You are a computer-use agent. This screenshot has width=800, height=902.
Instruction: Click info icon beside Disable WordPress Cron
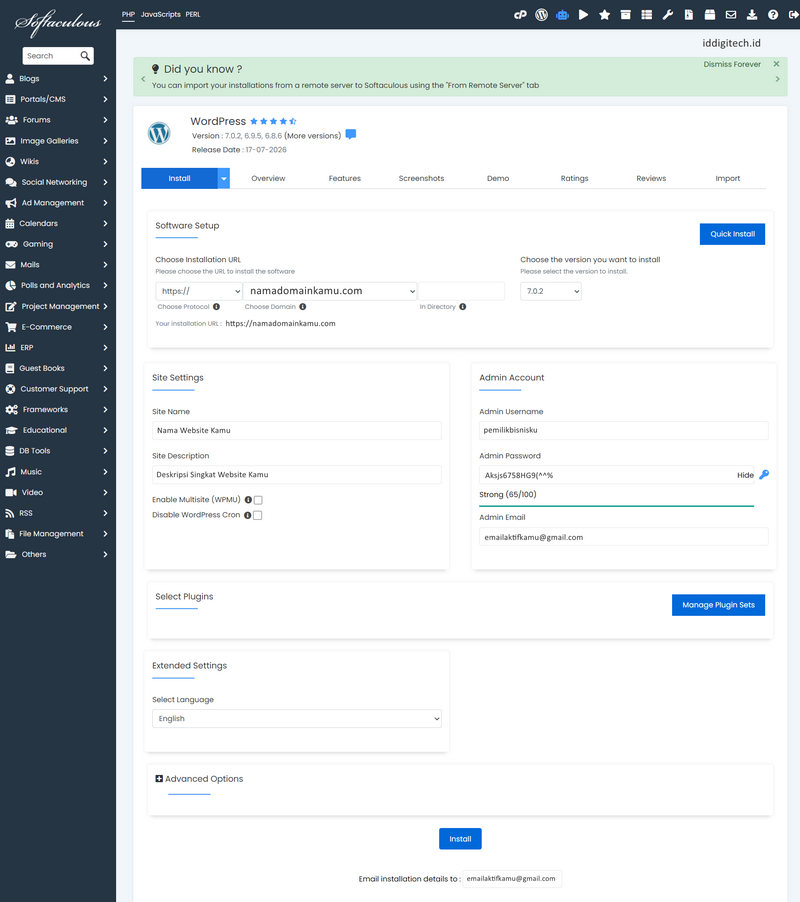point(247,515)
